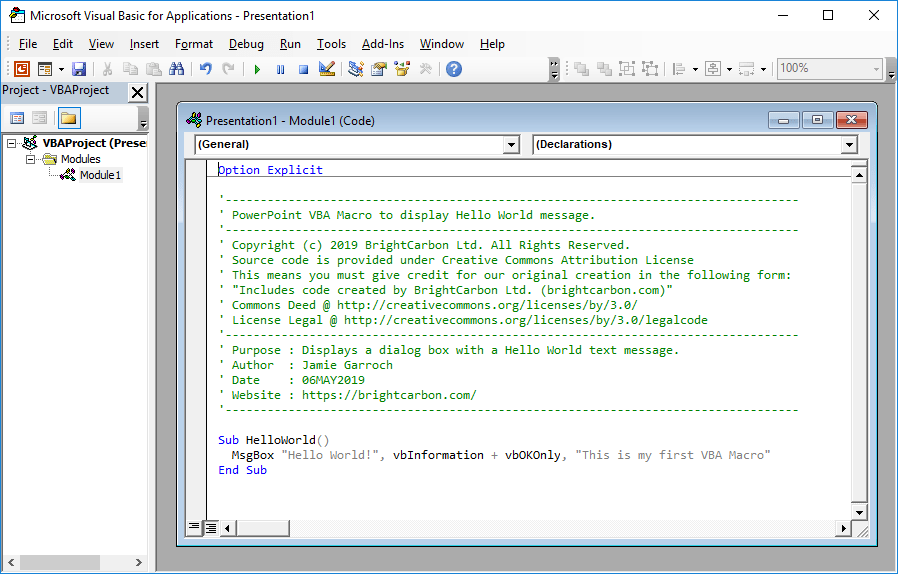The width and height of the screenshot is (898, 574).
Task: Open the Make Same Size dropdown arrow
Action: [x=763, y=69]
